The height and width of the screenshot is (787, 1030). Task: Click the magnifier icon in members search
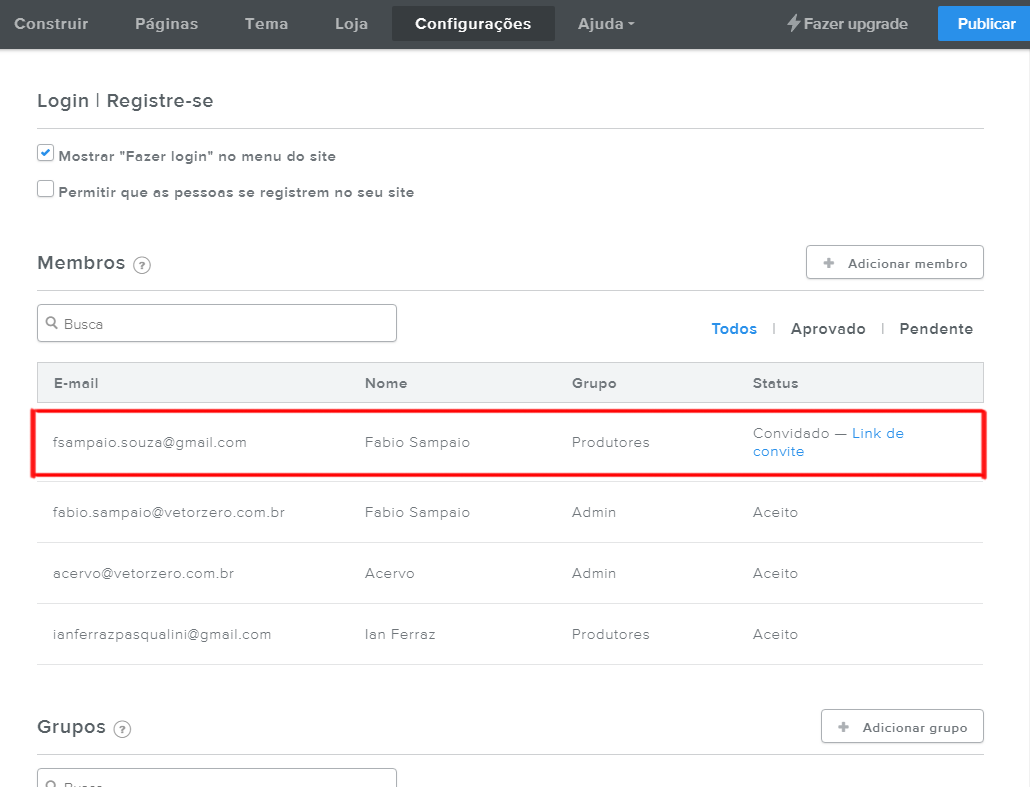tap(52, 323)
